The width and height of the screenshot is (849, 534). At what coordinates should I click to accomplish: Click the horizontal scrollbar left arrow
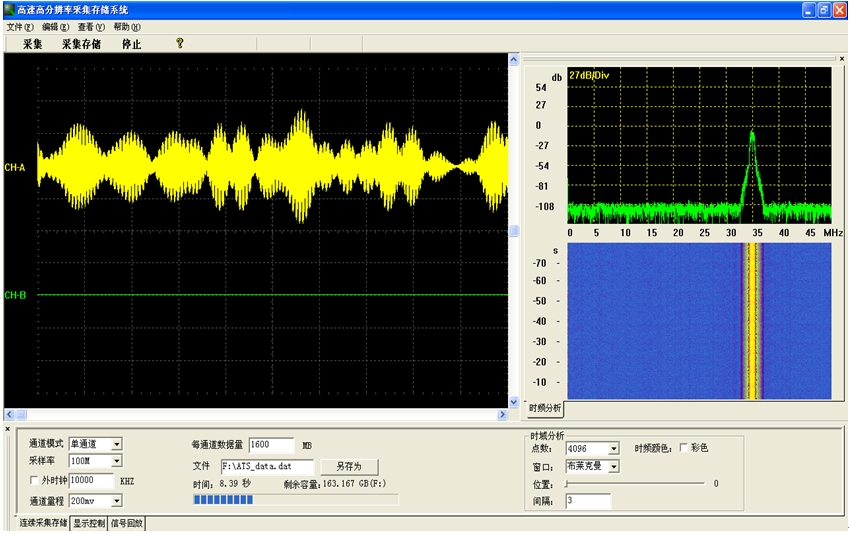pyautogui.click(x=9, y=414)
